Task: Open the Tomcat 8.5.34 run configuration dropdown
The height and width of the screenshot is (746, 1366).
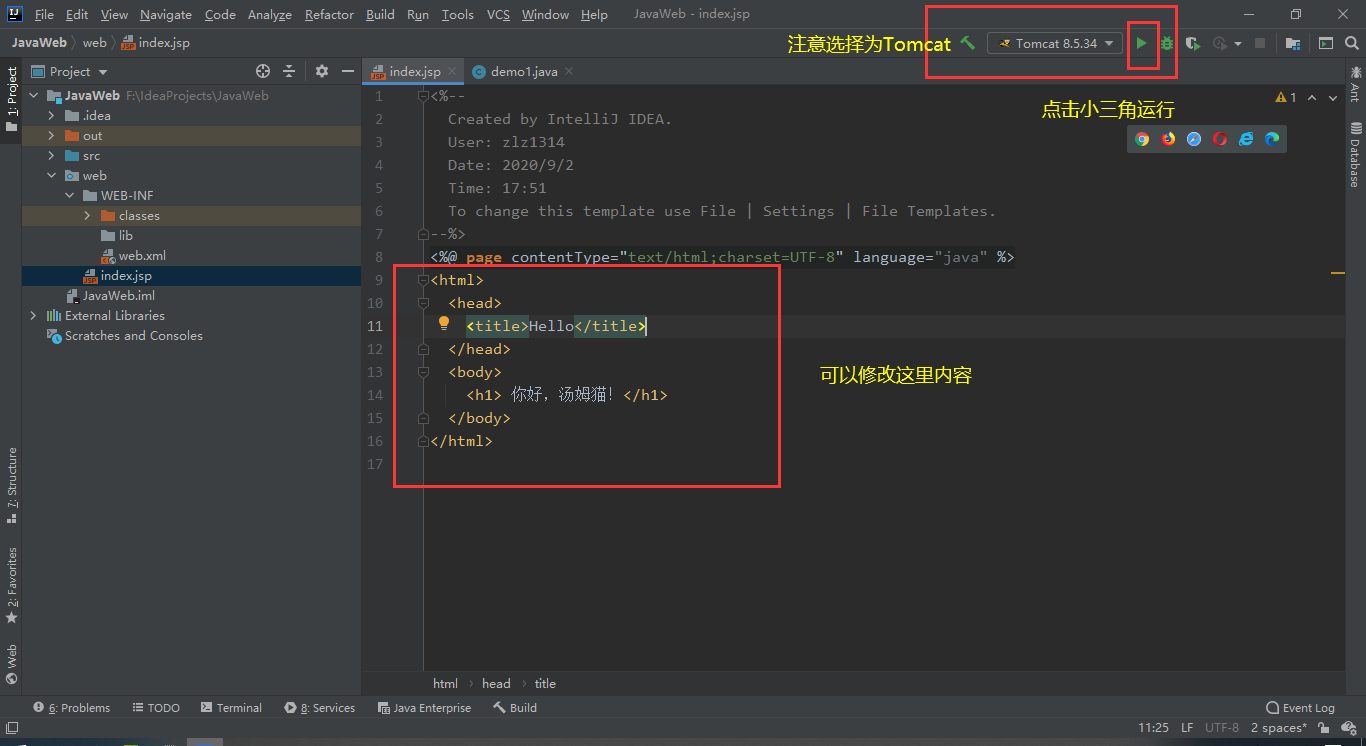Action: (1055, 43)
